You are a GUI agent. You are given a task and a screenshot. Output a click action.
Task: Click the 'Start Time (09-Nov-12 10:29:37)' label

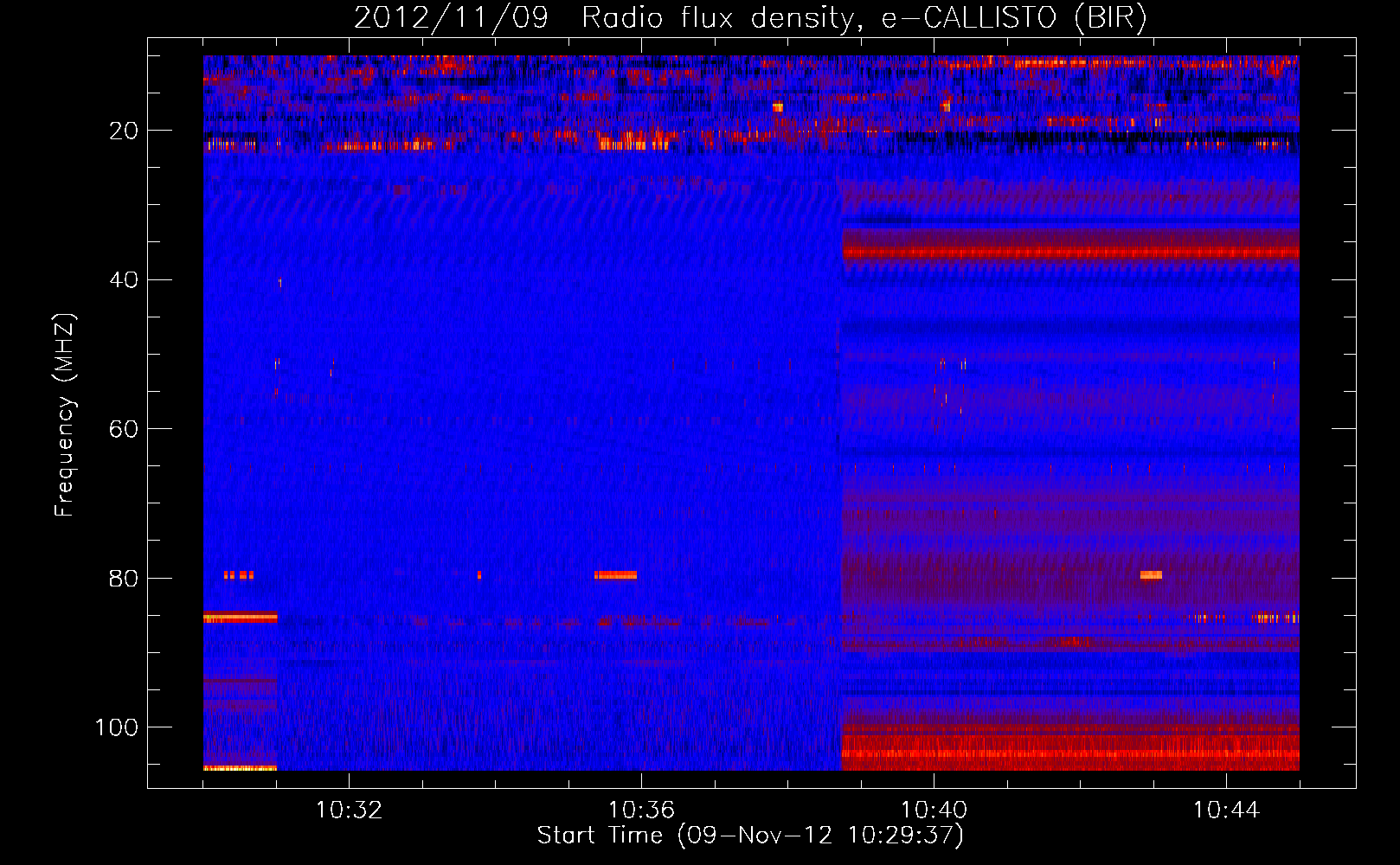pos(750,836)
